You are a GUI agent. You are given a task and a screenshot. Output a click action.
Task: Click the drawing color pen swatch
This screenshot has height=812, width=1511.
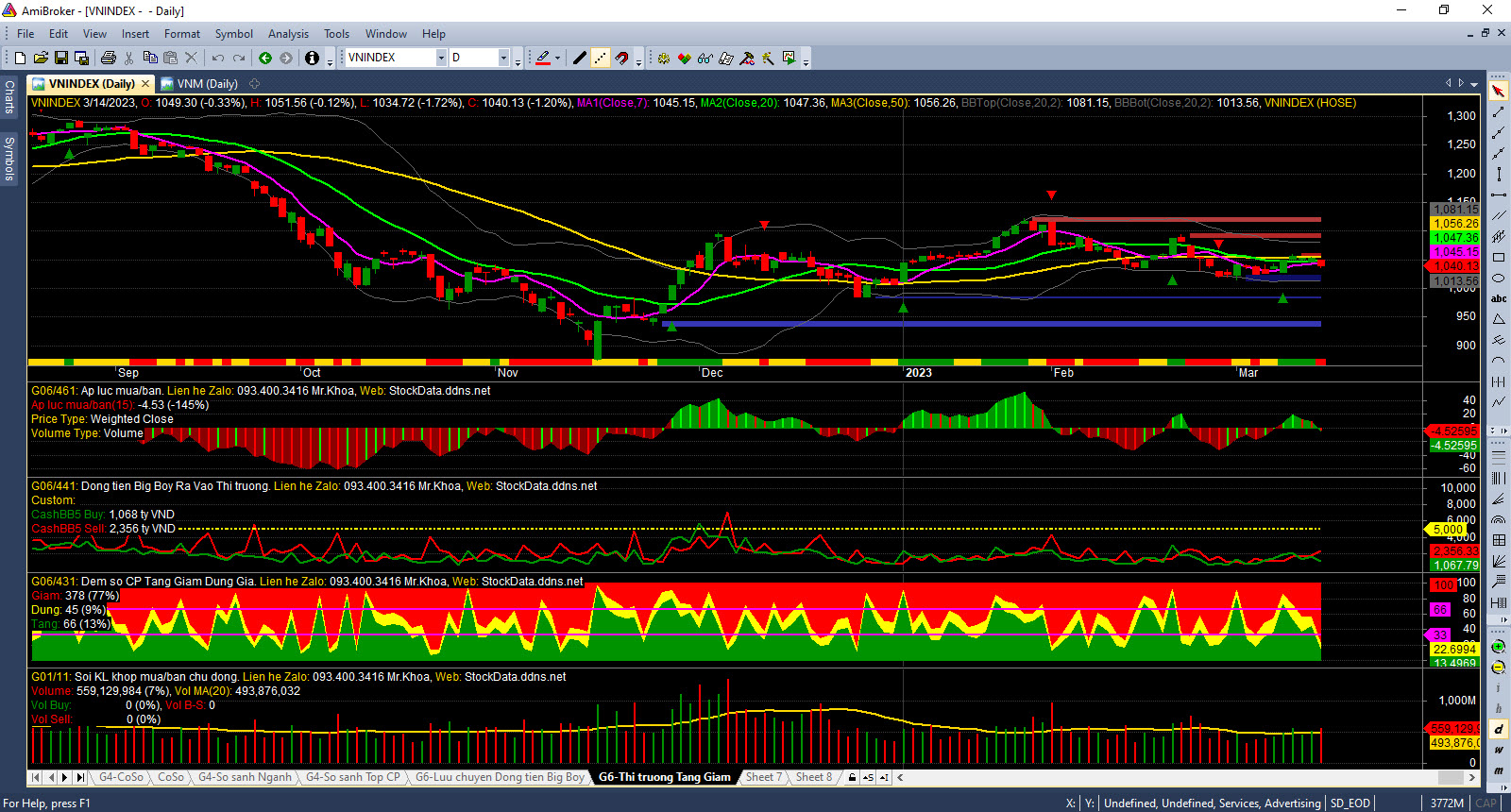[x=543, y=58]
